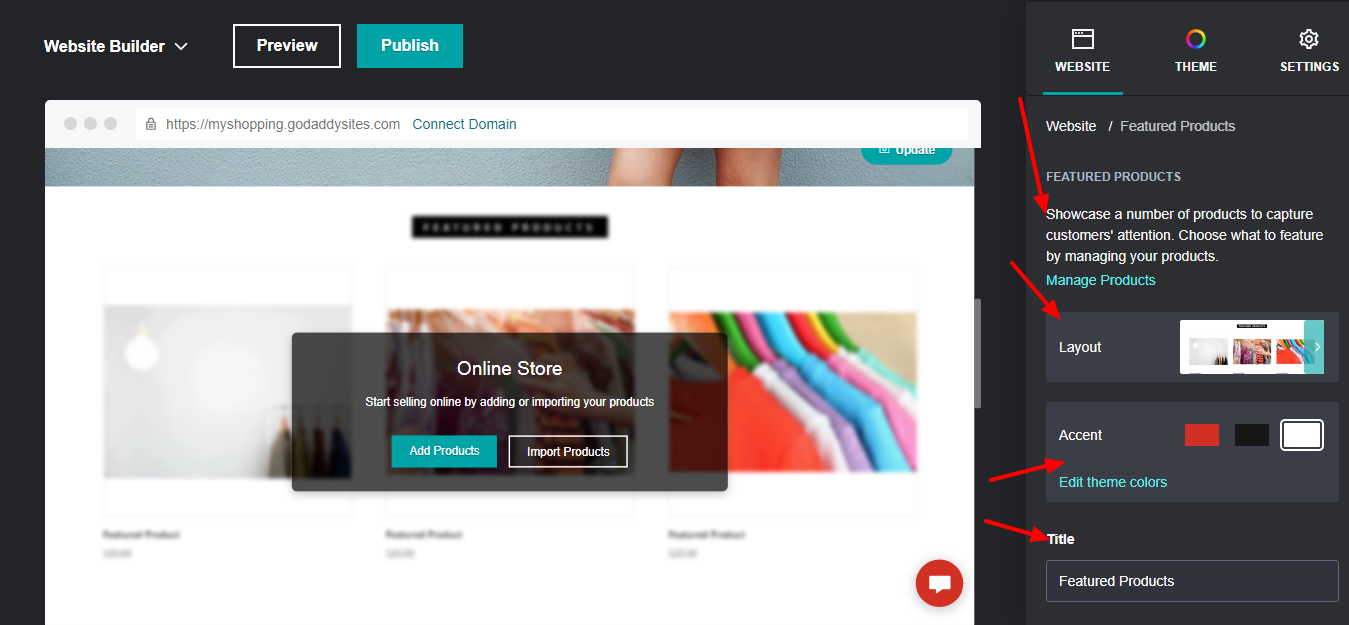This screenshot has height=625, width=1349.
Task: Open the Website tab icon
Action: coord(1082,39)
